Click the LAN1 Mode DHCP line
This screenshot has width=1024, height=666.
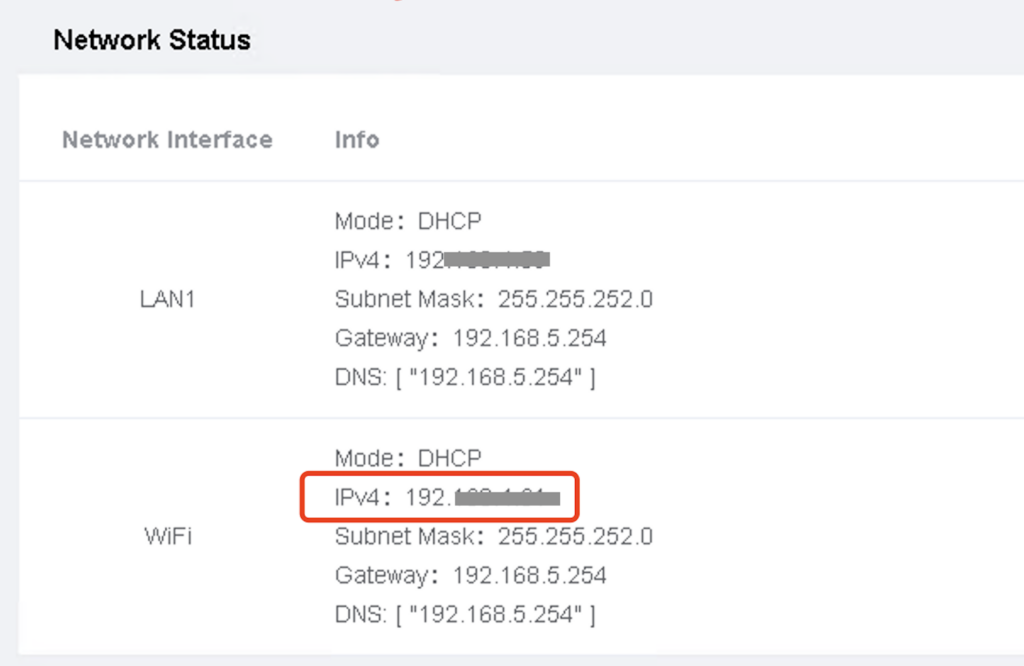pyautogui.click(x=408, y=220)
